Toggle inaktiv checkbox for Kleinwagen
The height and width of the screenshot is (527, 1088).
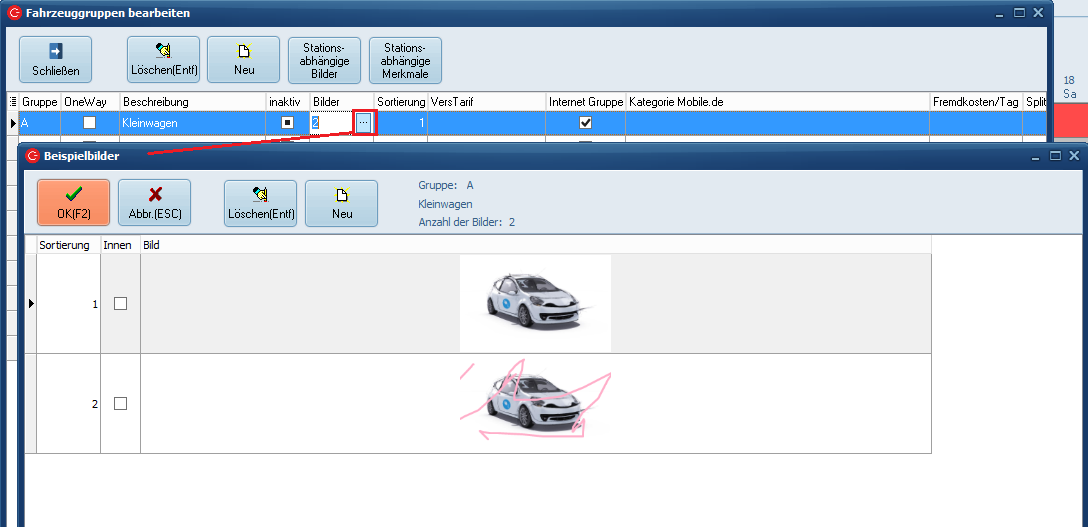tap(287, 122)
